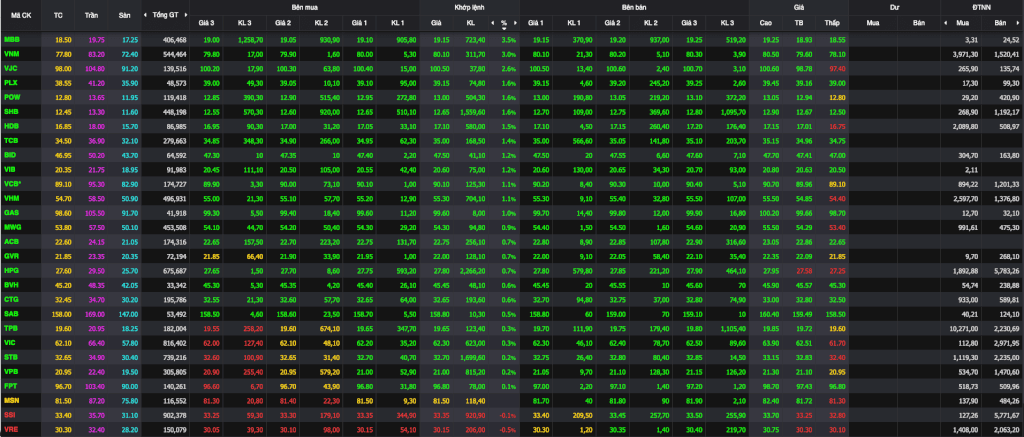Open VNM stock symbol
The height and width of the screenshot is (437, 1024).
point(12,54)
